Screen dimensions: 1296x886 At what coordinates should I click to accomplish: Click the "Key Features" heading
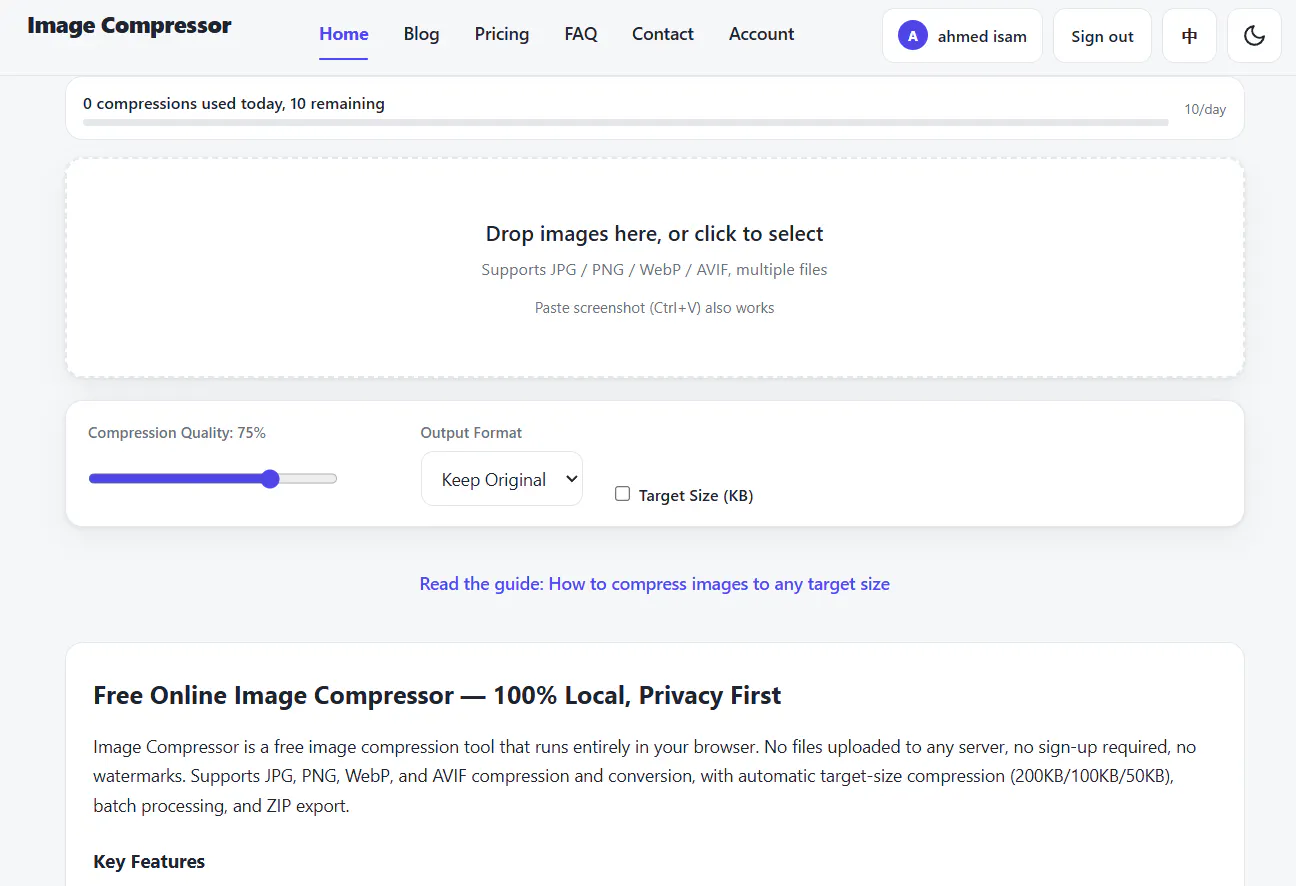coord(149,862)
